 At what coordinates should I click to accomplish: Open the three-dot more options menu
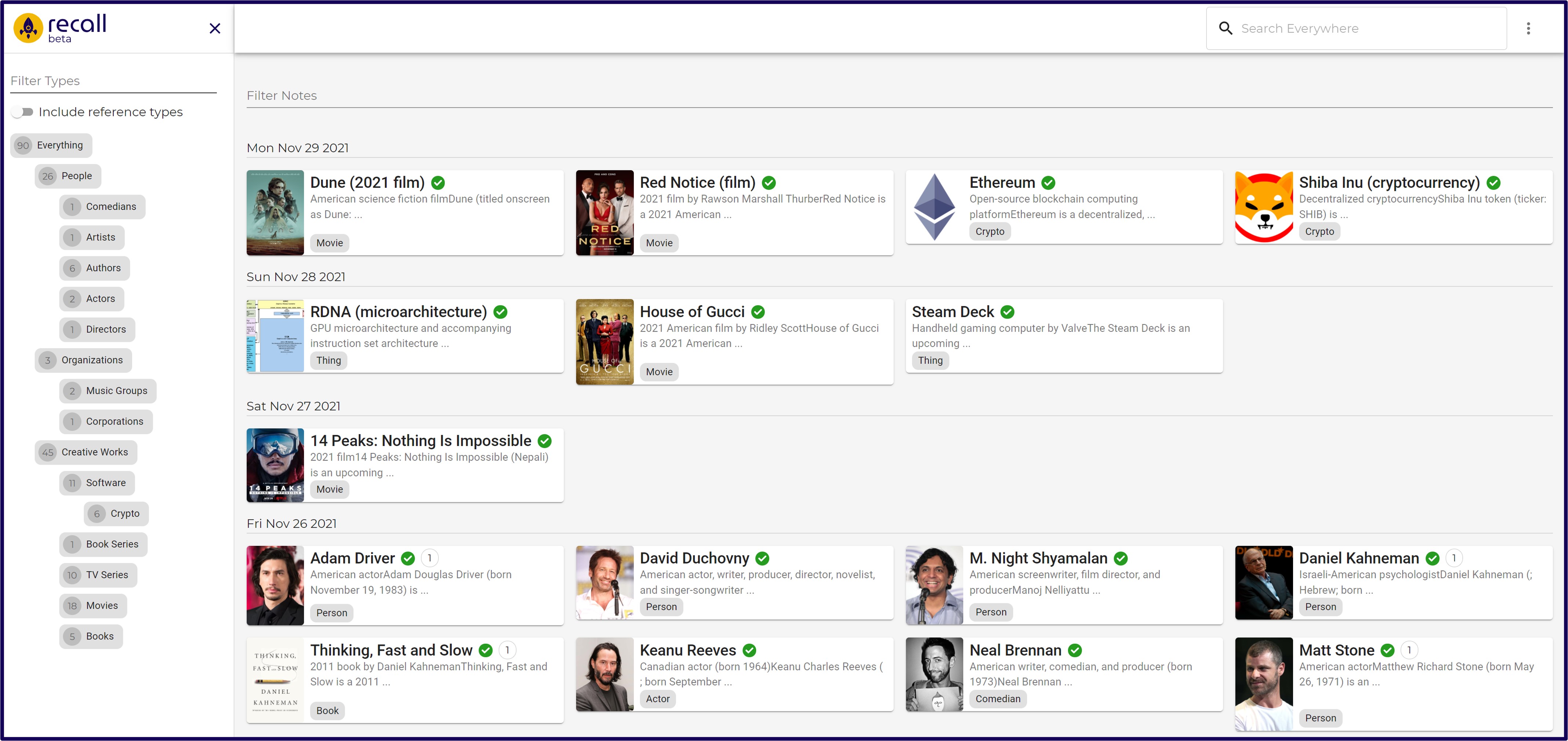pyautogui.click(x=1528, y=28)
